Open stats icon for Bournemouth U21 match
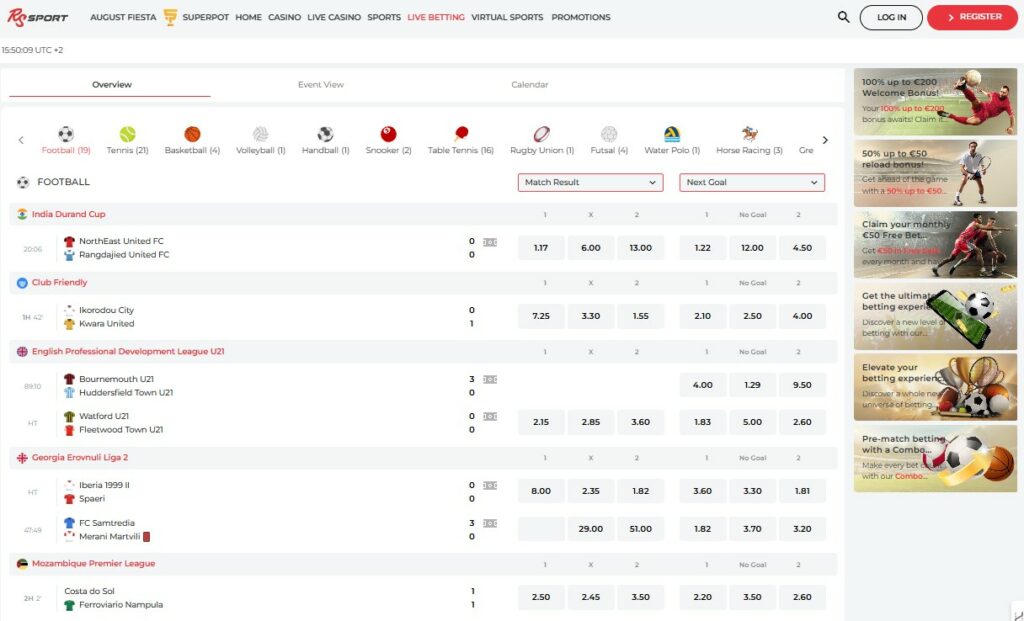The image size is (1024, 621). tap(490, 379)
